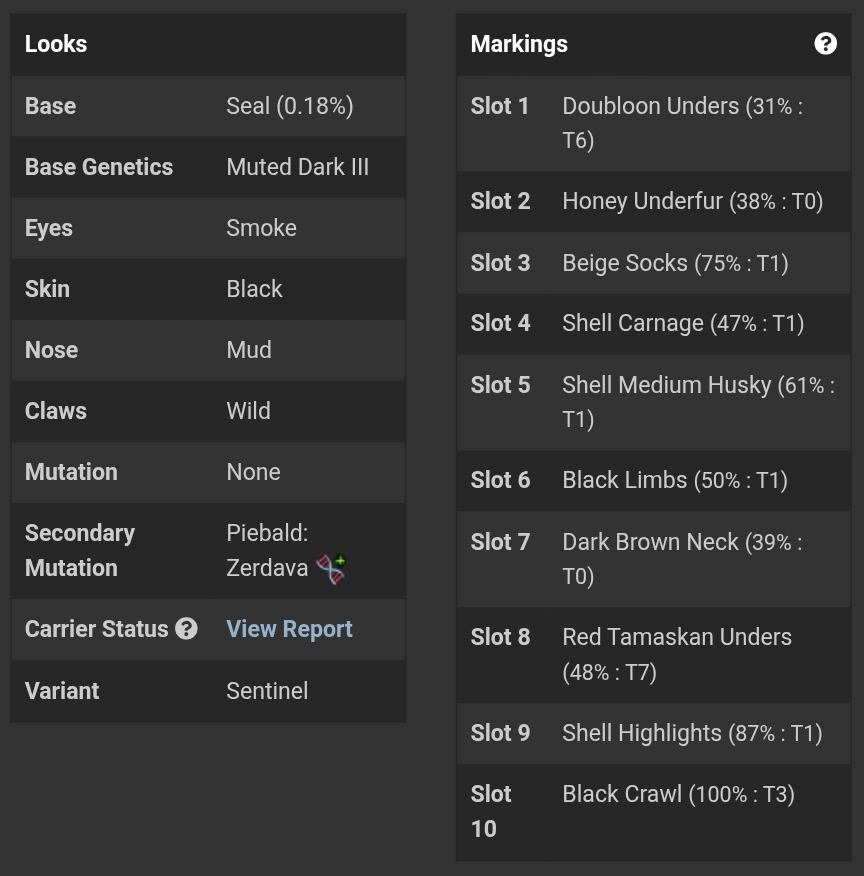Open the Markings help question icon
Image resolution: width=864 pixels, height=876 pixels.
825,44
